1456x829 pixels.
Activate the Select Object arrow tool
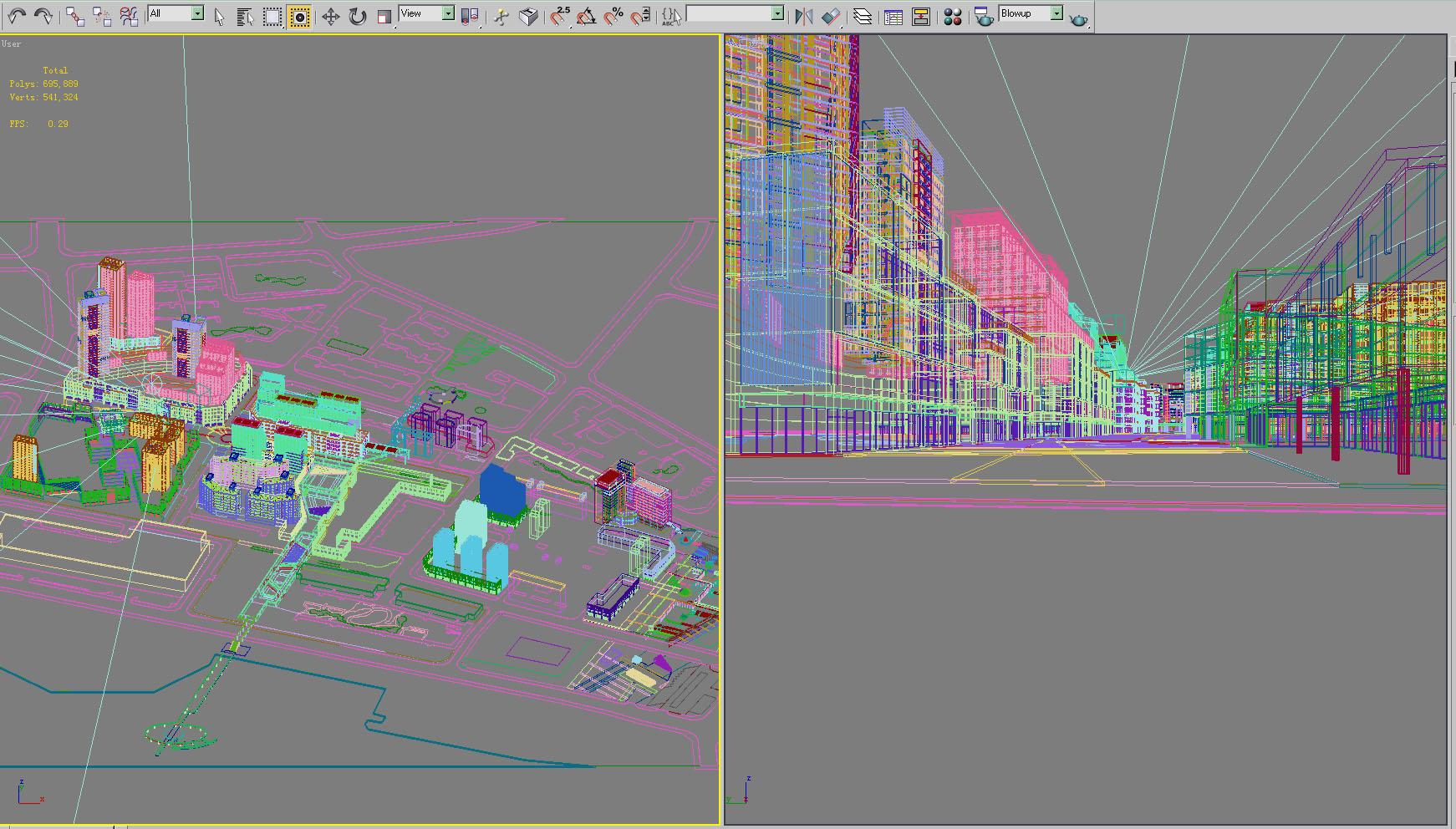pos(219,16)
